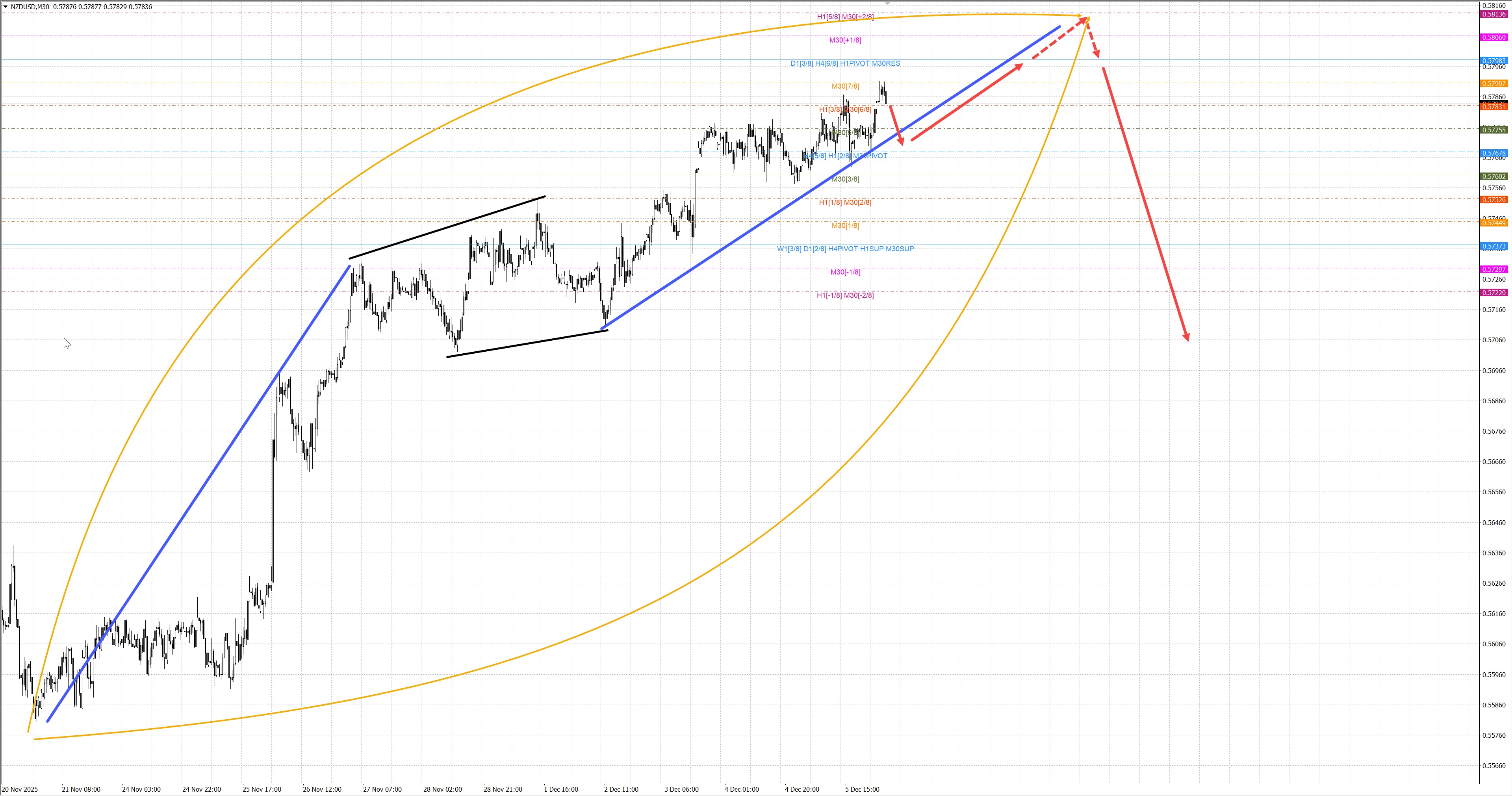Click the 0.57983 blue price tag
This screenshot has height=796, width=1512.
pos(1494,61)
